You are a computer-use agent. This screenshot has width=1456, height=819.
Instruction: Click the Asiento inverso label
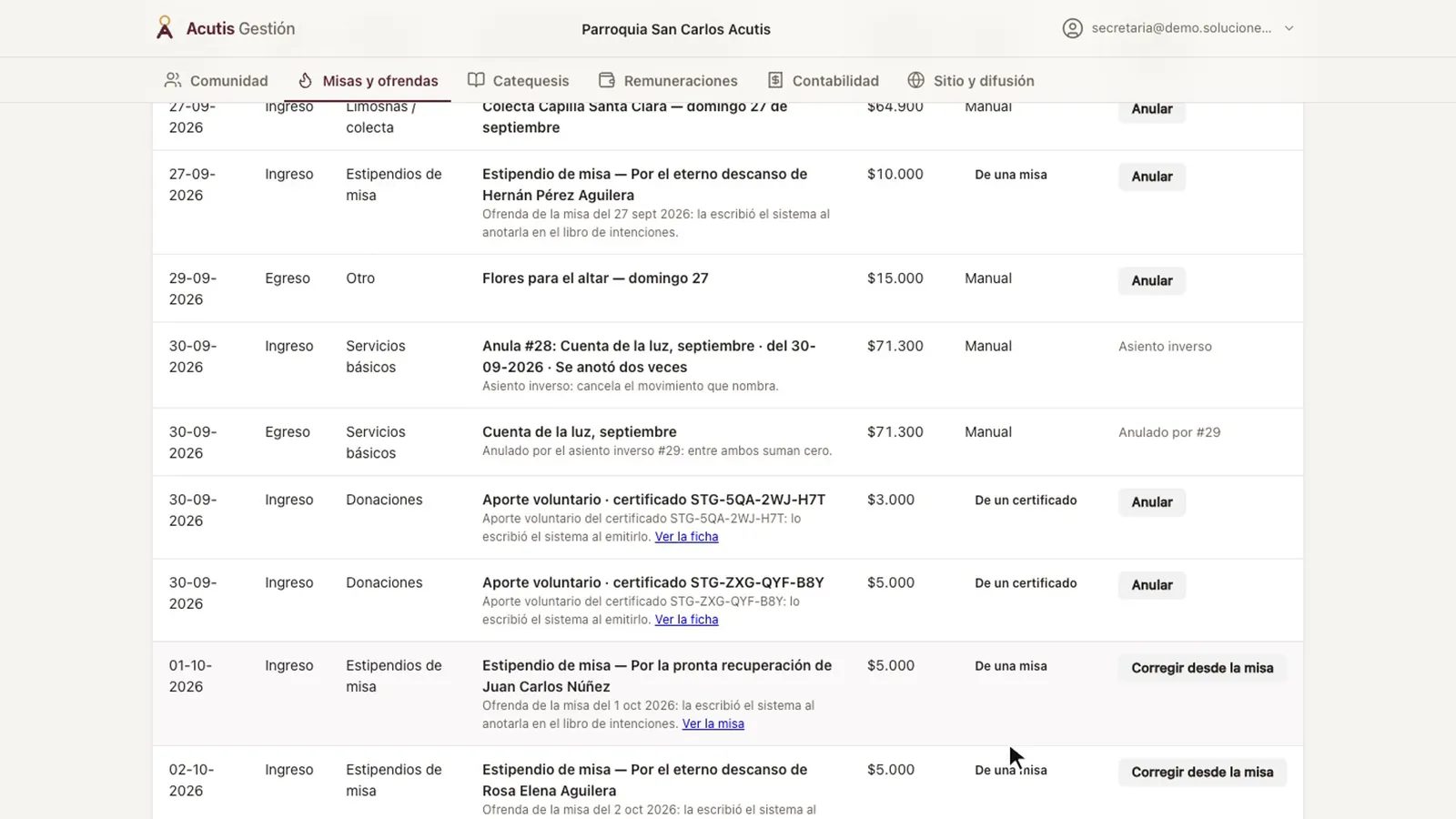click(1165, 347)
